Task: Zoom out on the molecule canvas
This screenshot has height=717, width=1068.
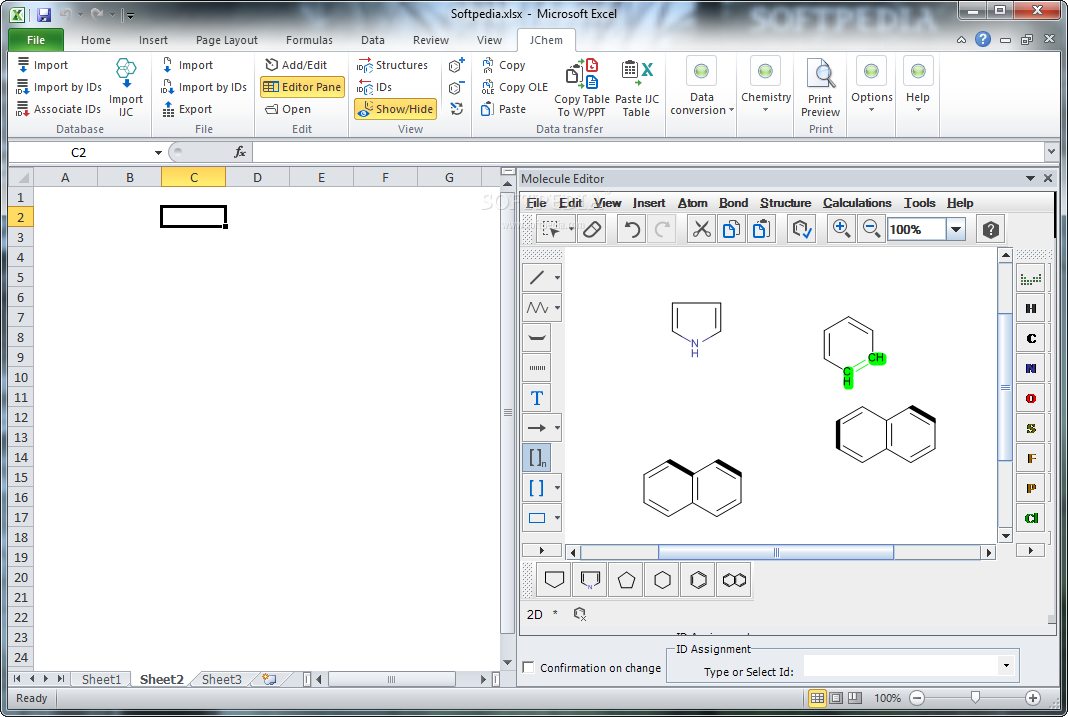Action: pos(871,229)
